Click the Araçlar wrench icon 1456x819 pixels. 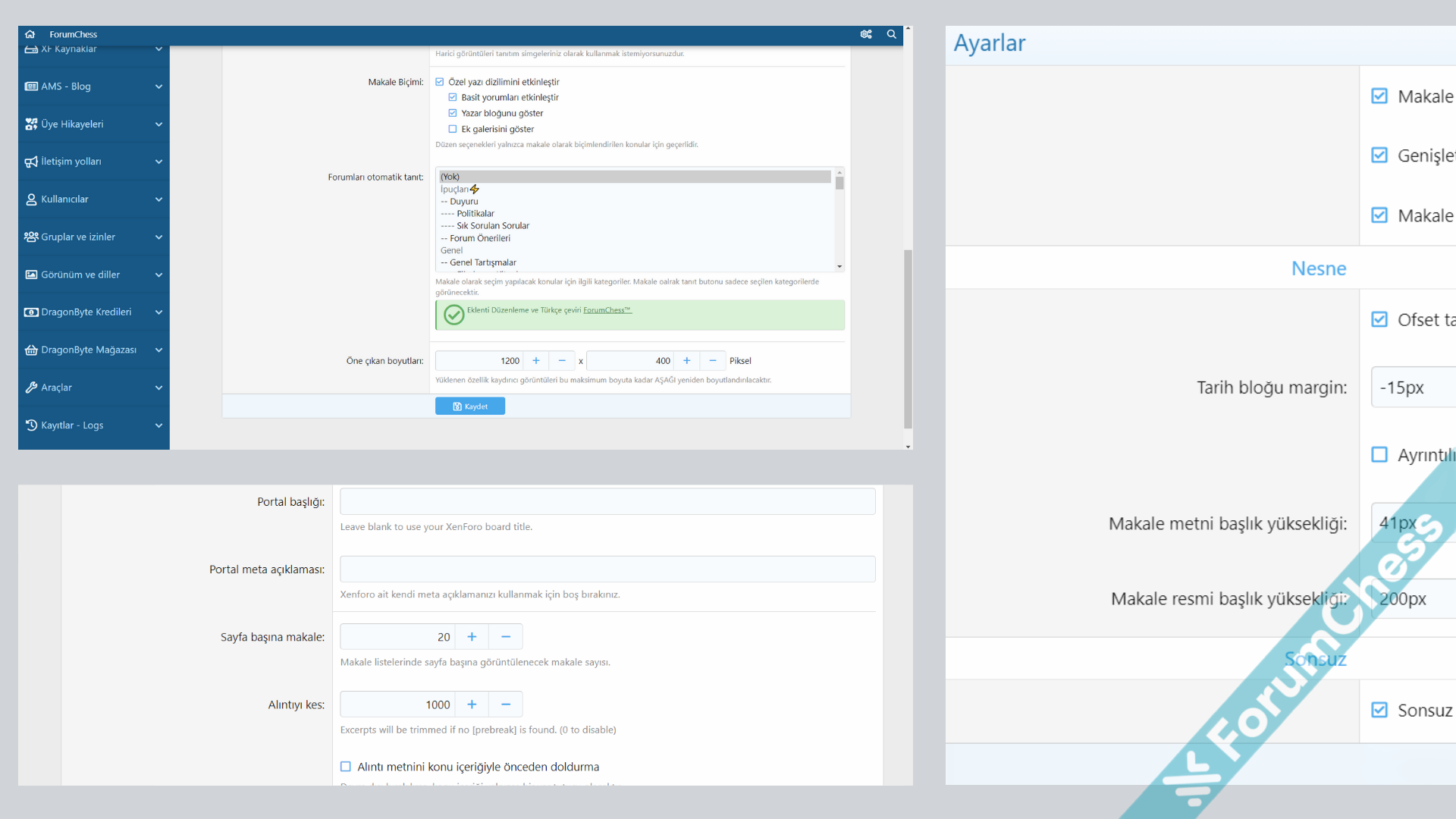pos(31,388)
